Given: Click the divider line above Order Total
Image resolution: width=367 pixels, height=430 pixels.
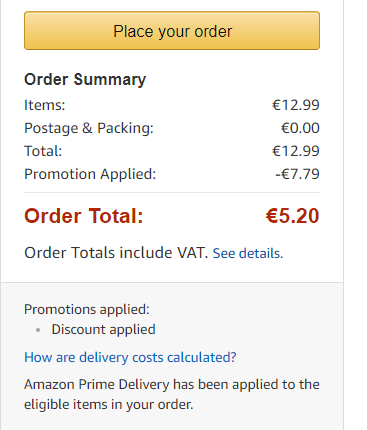Looking at the screenshot, I should tap(172, 192).
